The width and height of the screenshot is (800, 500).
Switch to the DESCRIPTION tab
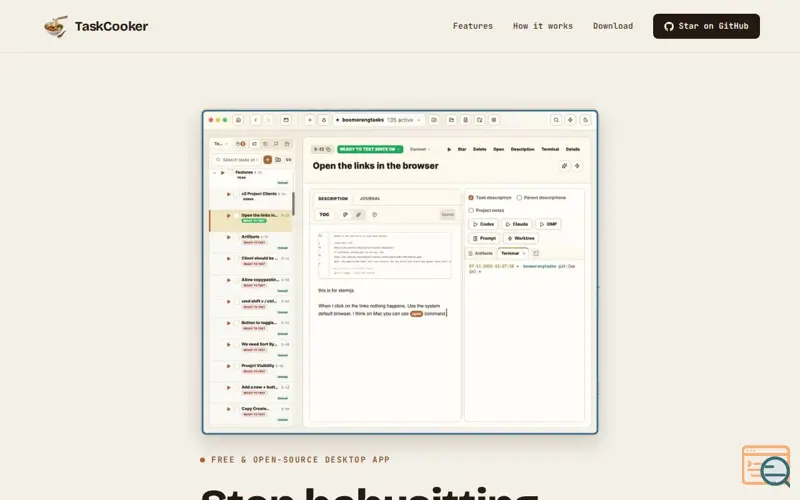(333, 198)
